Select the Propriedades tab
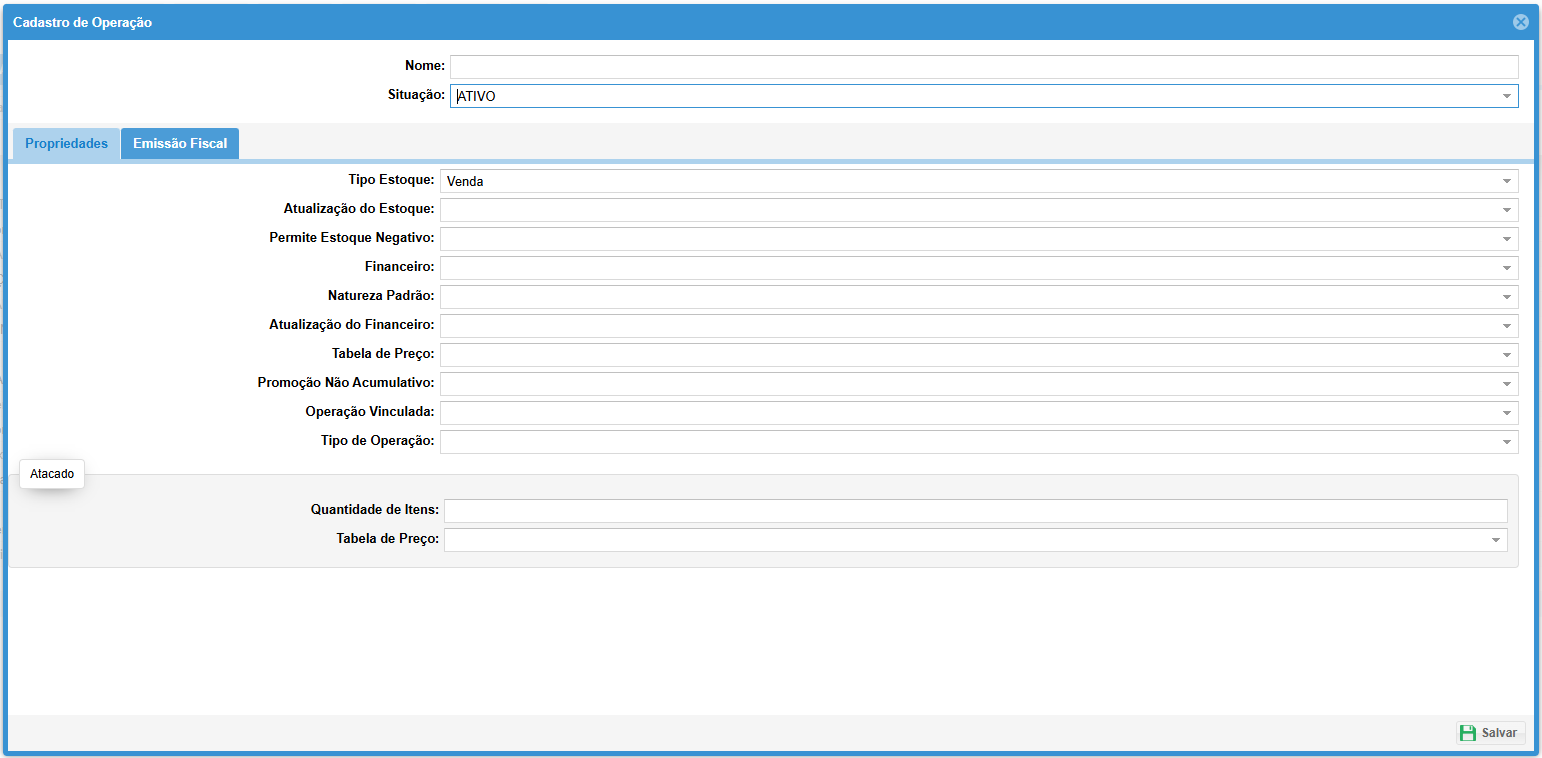The image size is (1542, 758). pos(66,143)
